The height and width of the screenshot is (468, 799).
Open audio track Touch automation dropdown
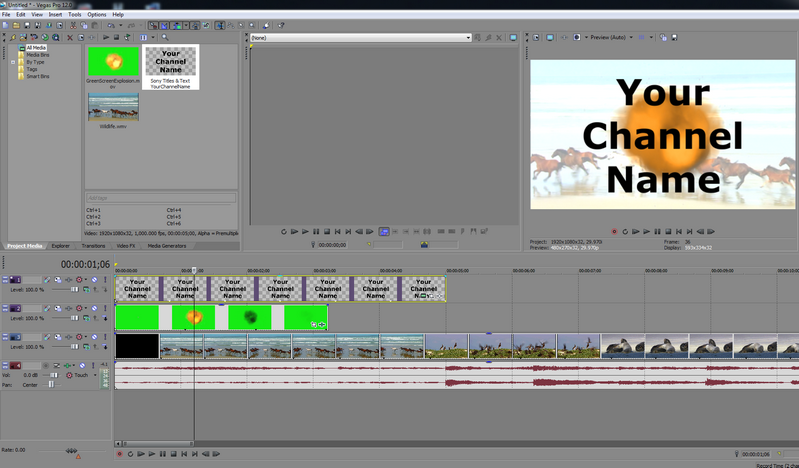pyautogui.click(x=95, y=375)
